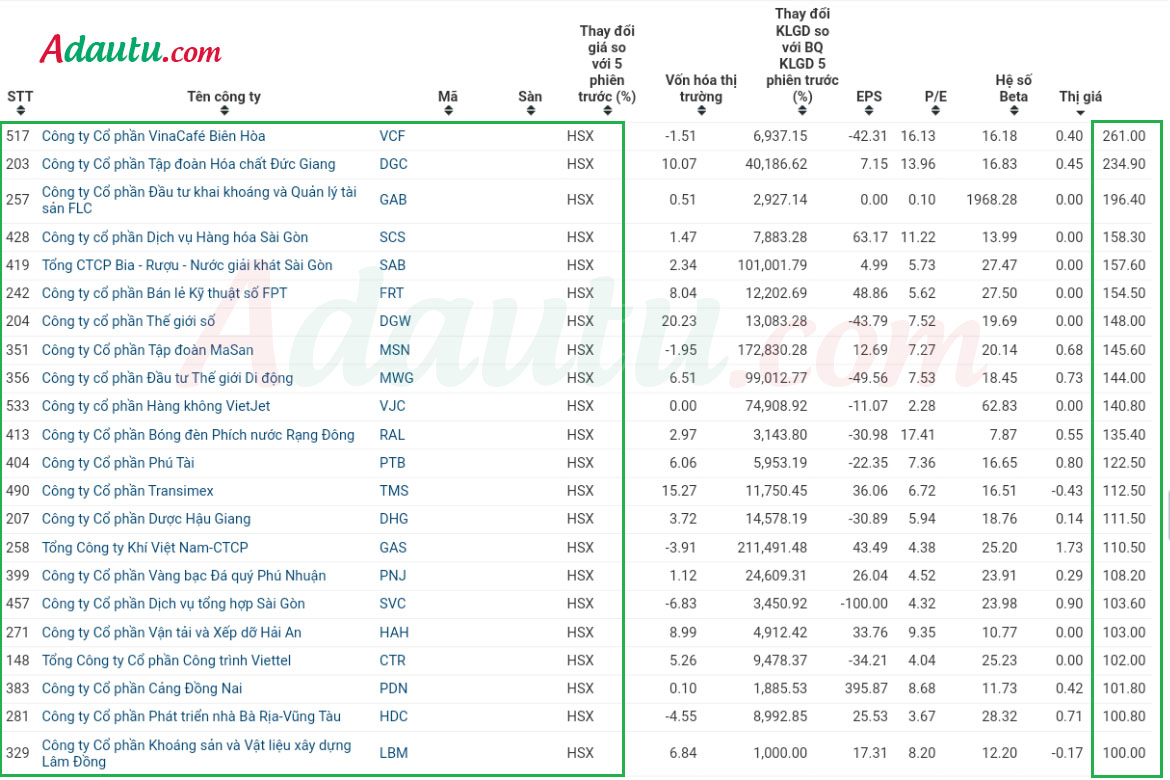Click sort arrows under Tên công ty
Viewport: 1170px width, 780px height.
(224, 110)
